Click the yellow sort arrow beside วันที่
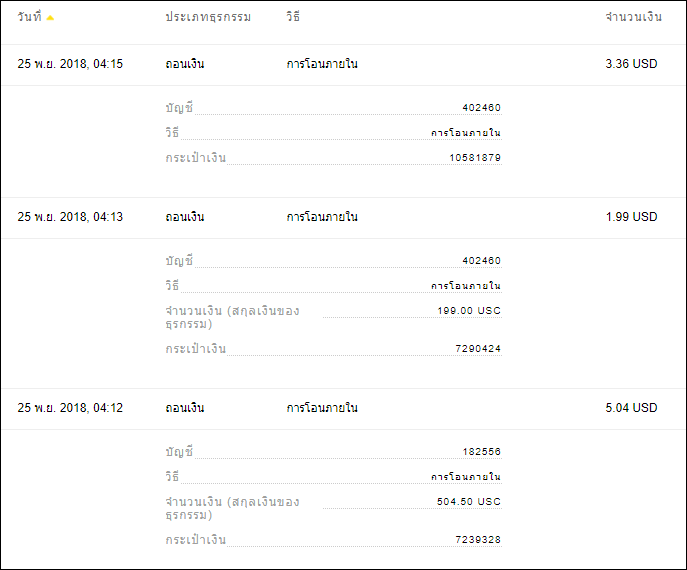This screenshot has height=570, width=687. 50,18
